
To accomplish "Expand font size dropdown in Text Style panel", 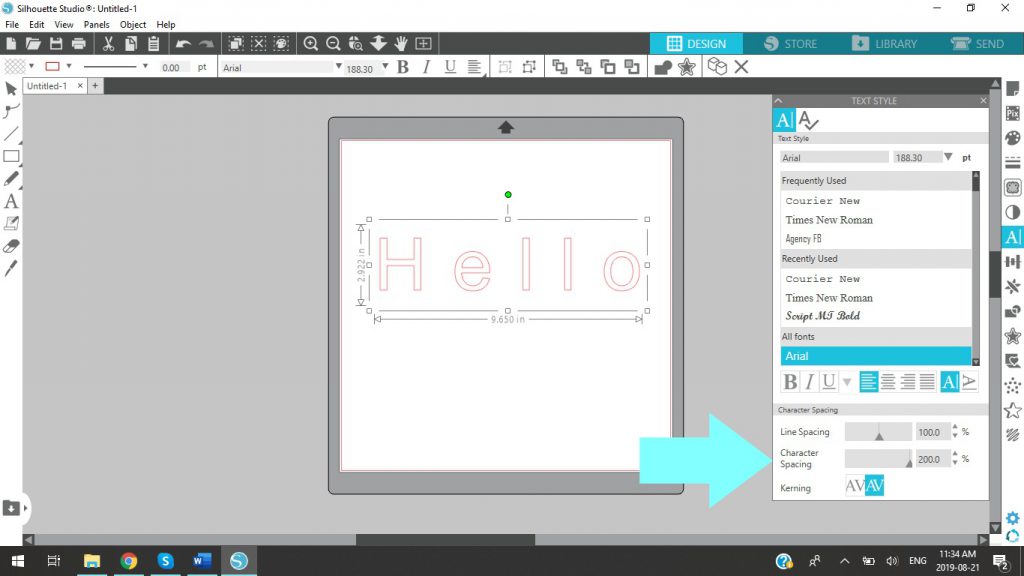I will (x=948, y=157).
